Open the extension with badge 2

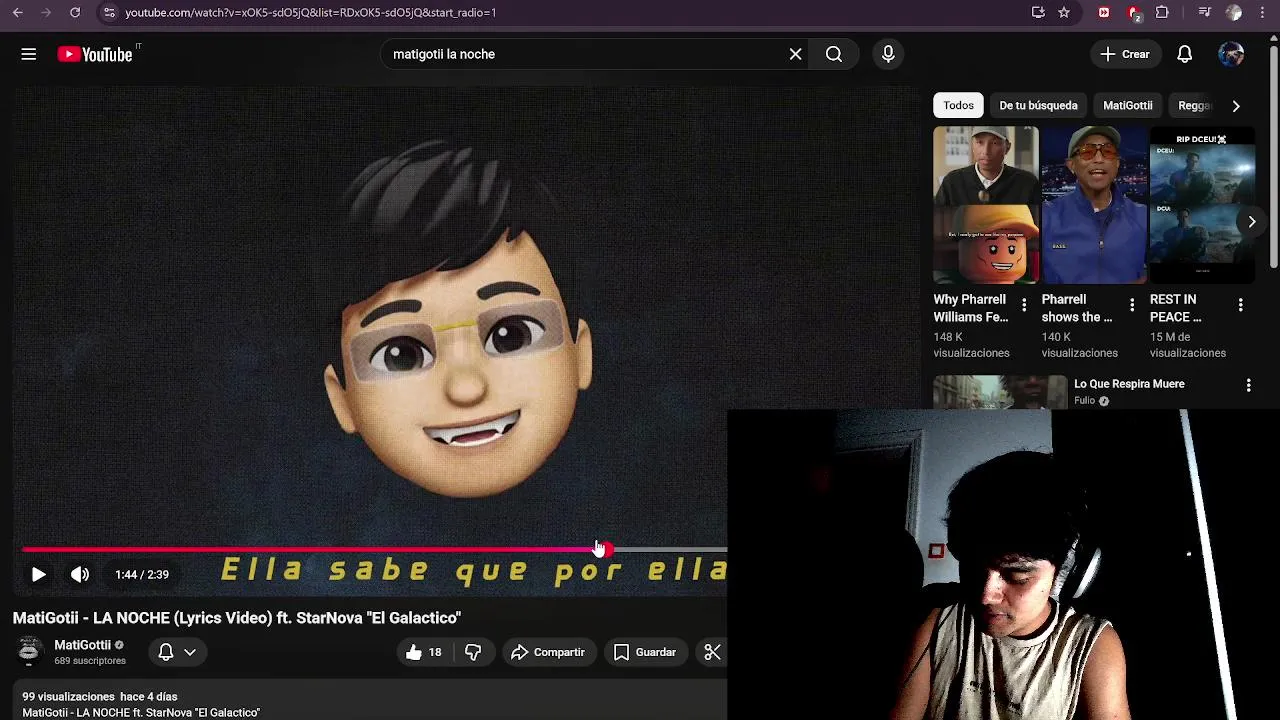(1134, 12)
